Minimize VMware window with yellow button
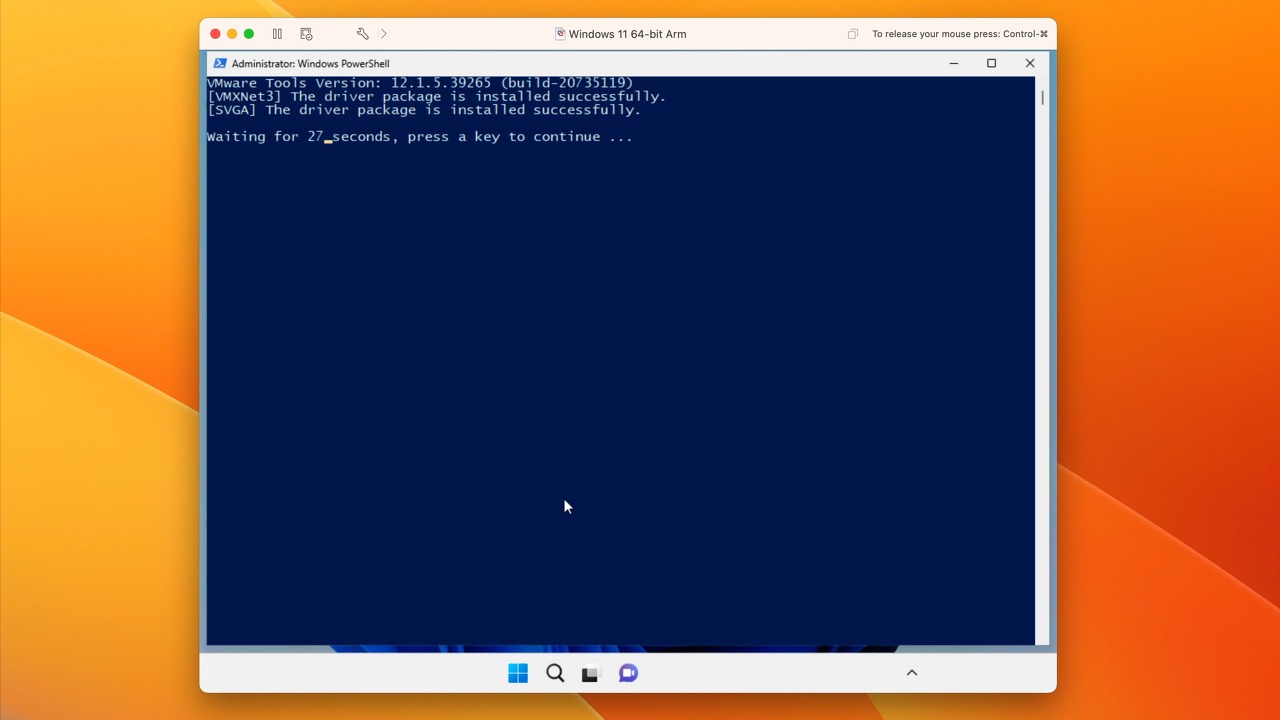 [x=232, y=34]
